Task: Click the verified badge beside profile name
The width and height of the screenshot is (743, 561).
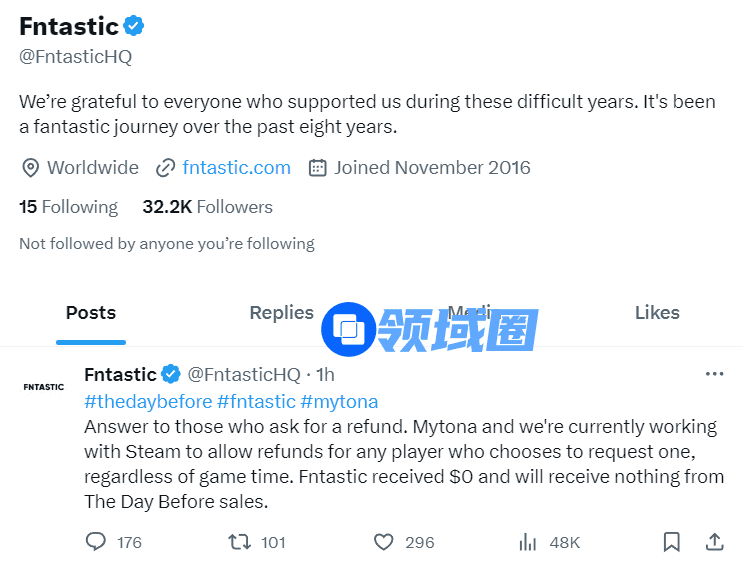Action: point(134,26)
